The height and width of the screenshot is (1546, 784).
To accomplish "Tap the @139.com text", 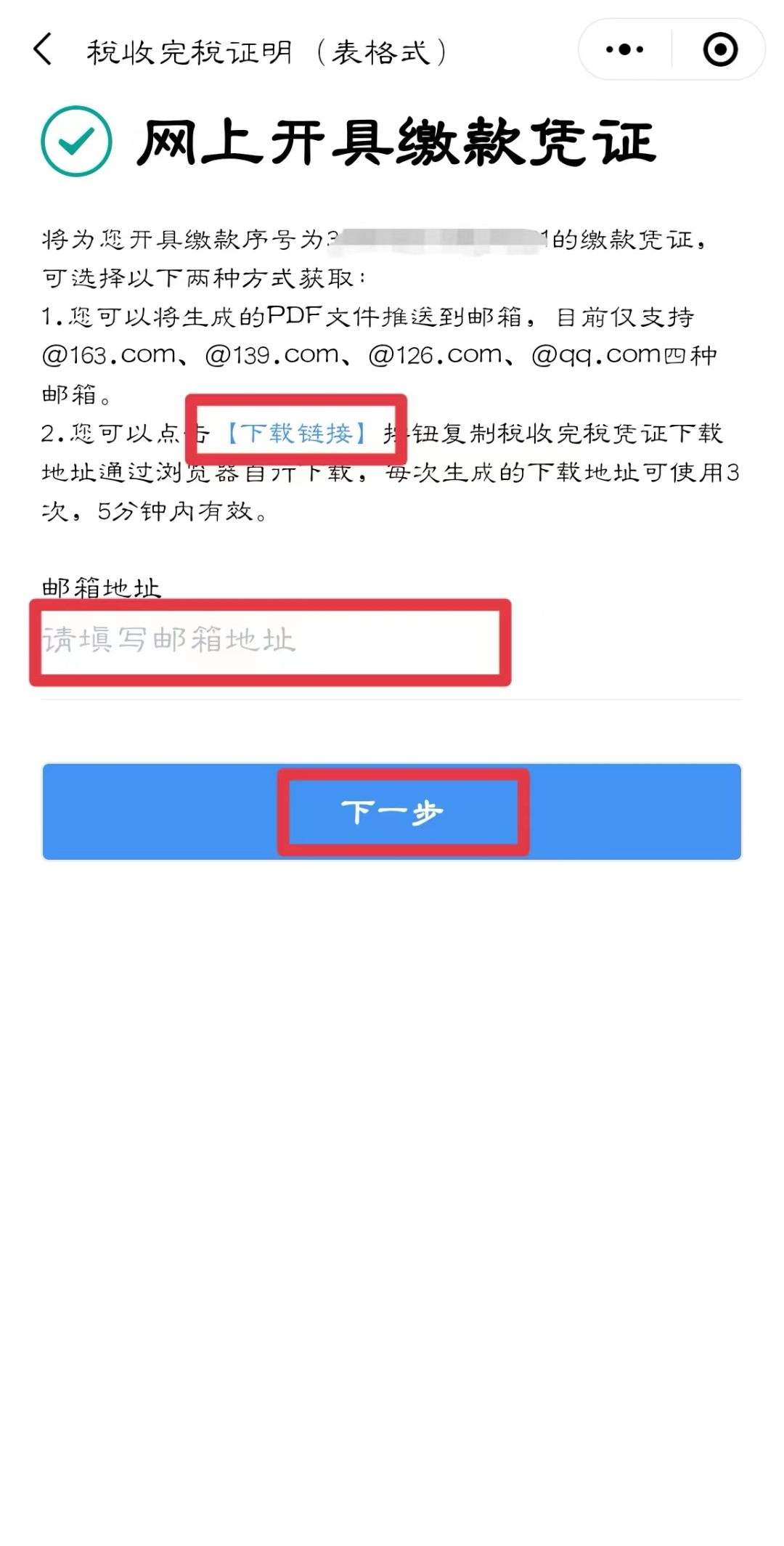I will (x=272, y=355).
